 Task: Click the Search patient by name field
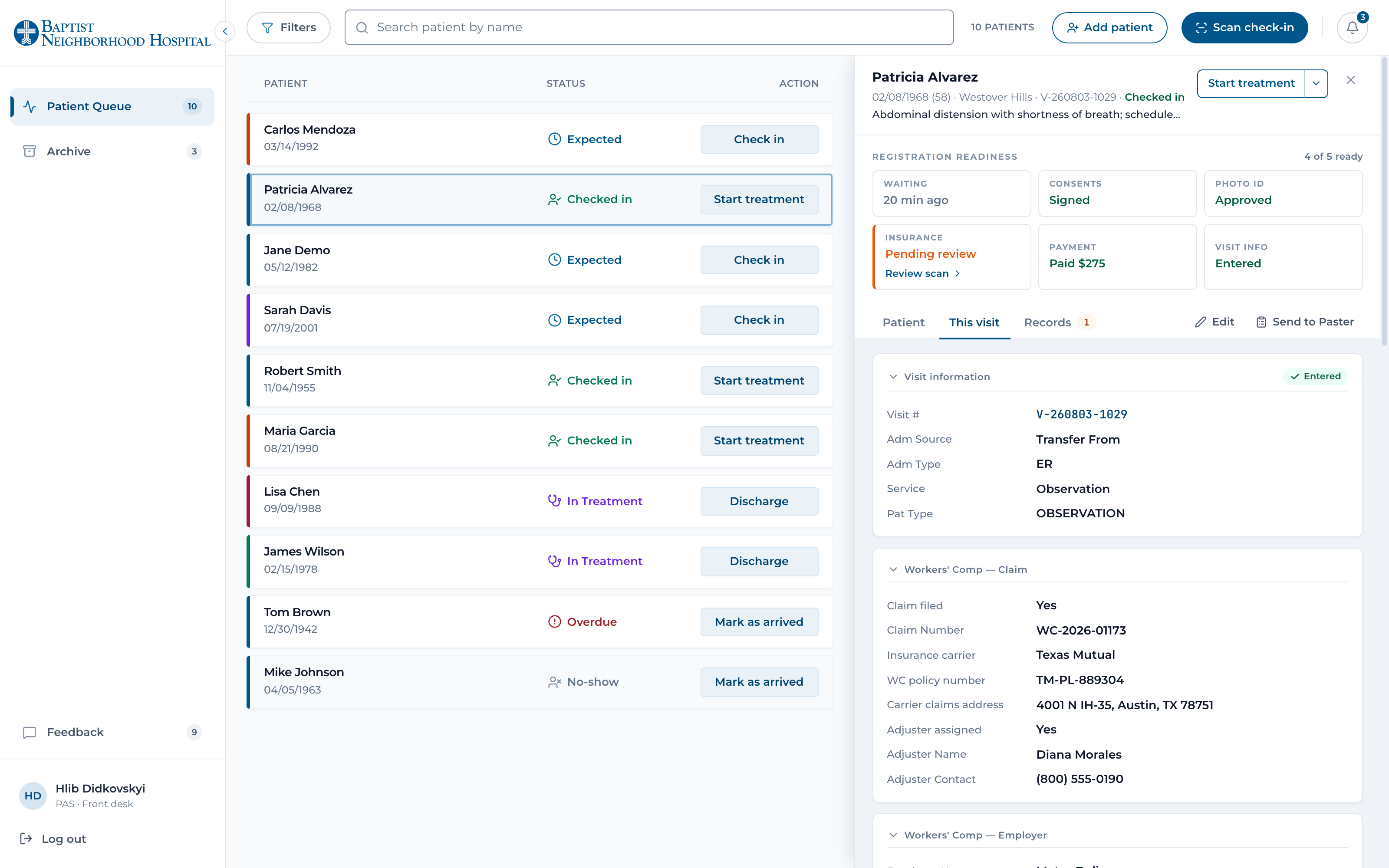coord(648,27)
